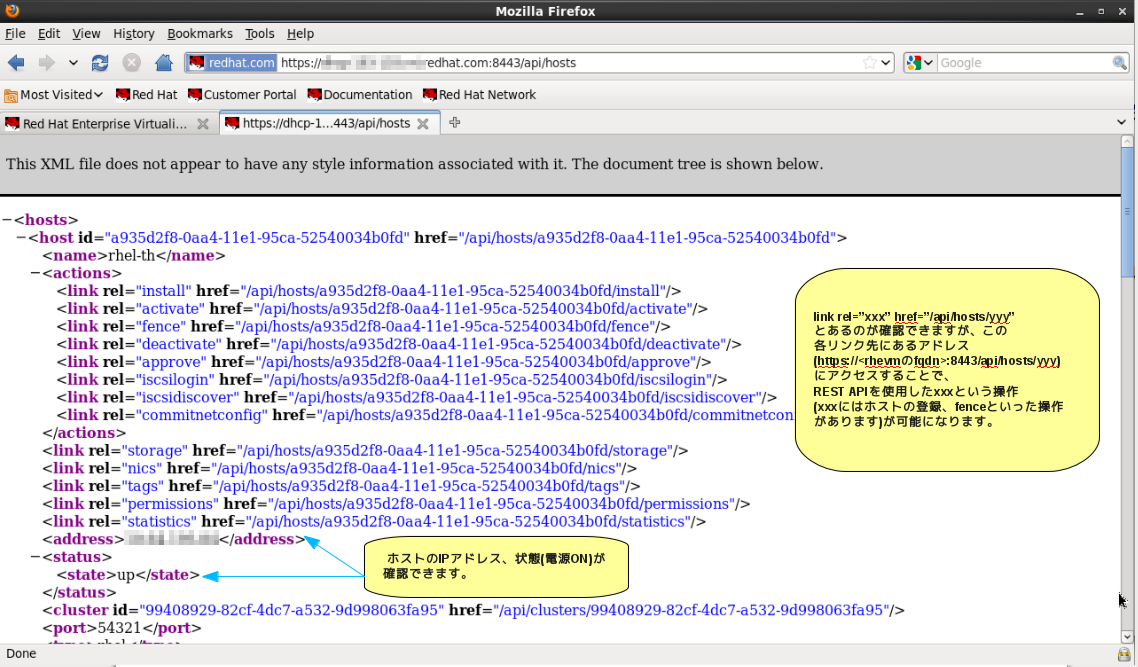This screenshot has height=667, width=1138.
Task: Collapse the hosts XML root node
Action: tap(7, 220)
